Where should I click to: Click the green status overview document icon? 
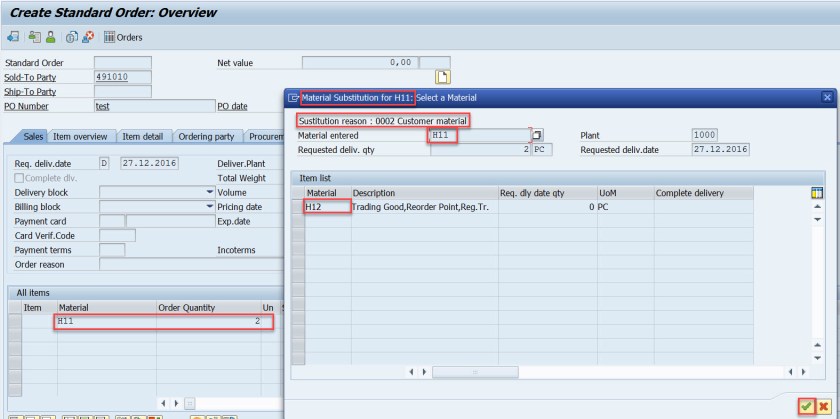coord(35,37)
